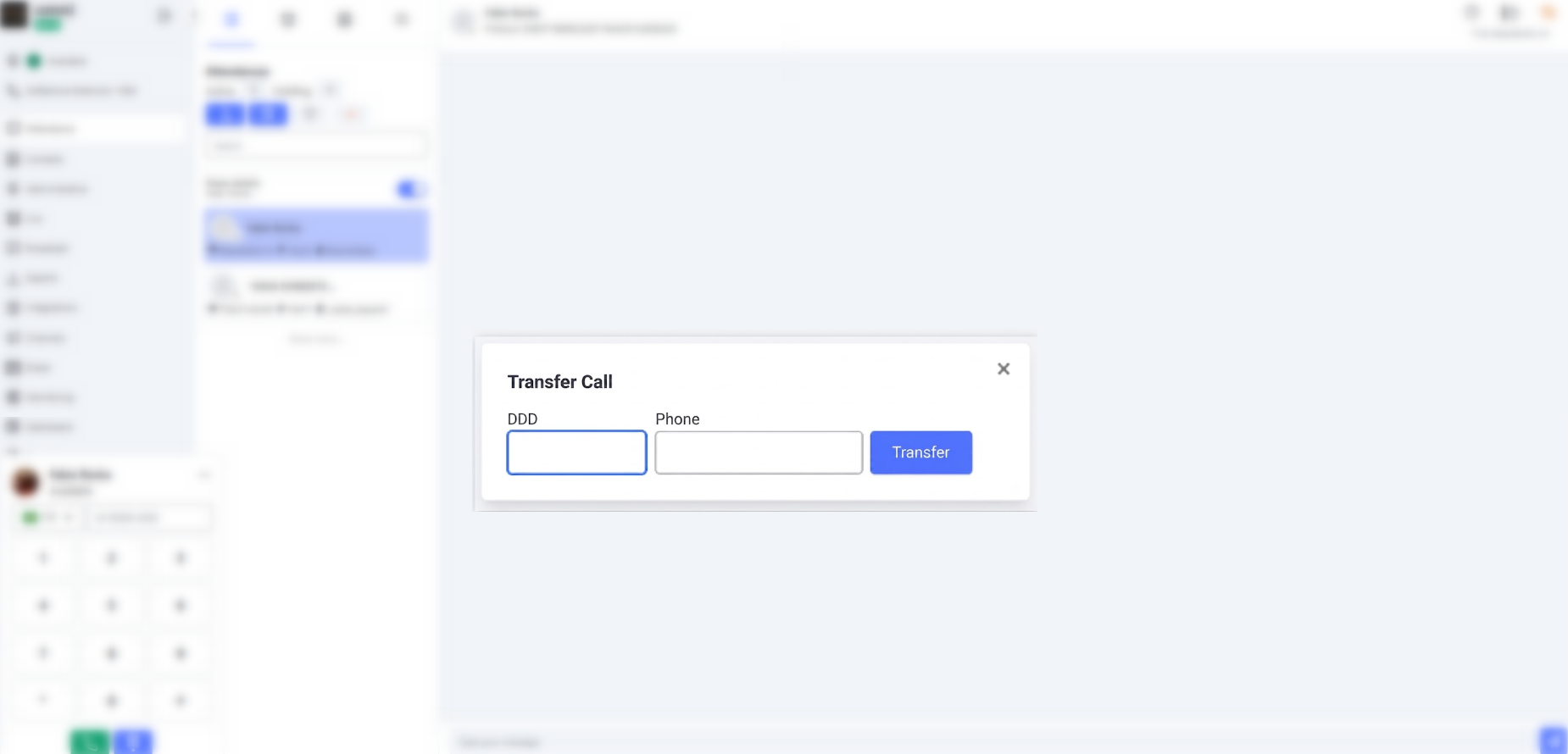The width and height of the screenshot is (1568, 754).
Task: Click the dialer phone number input
Action: pyautogui.click(x=148, y=517)
